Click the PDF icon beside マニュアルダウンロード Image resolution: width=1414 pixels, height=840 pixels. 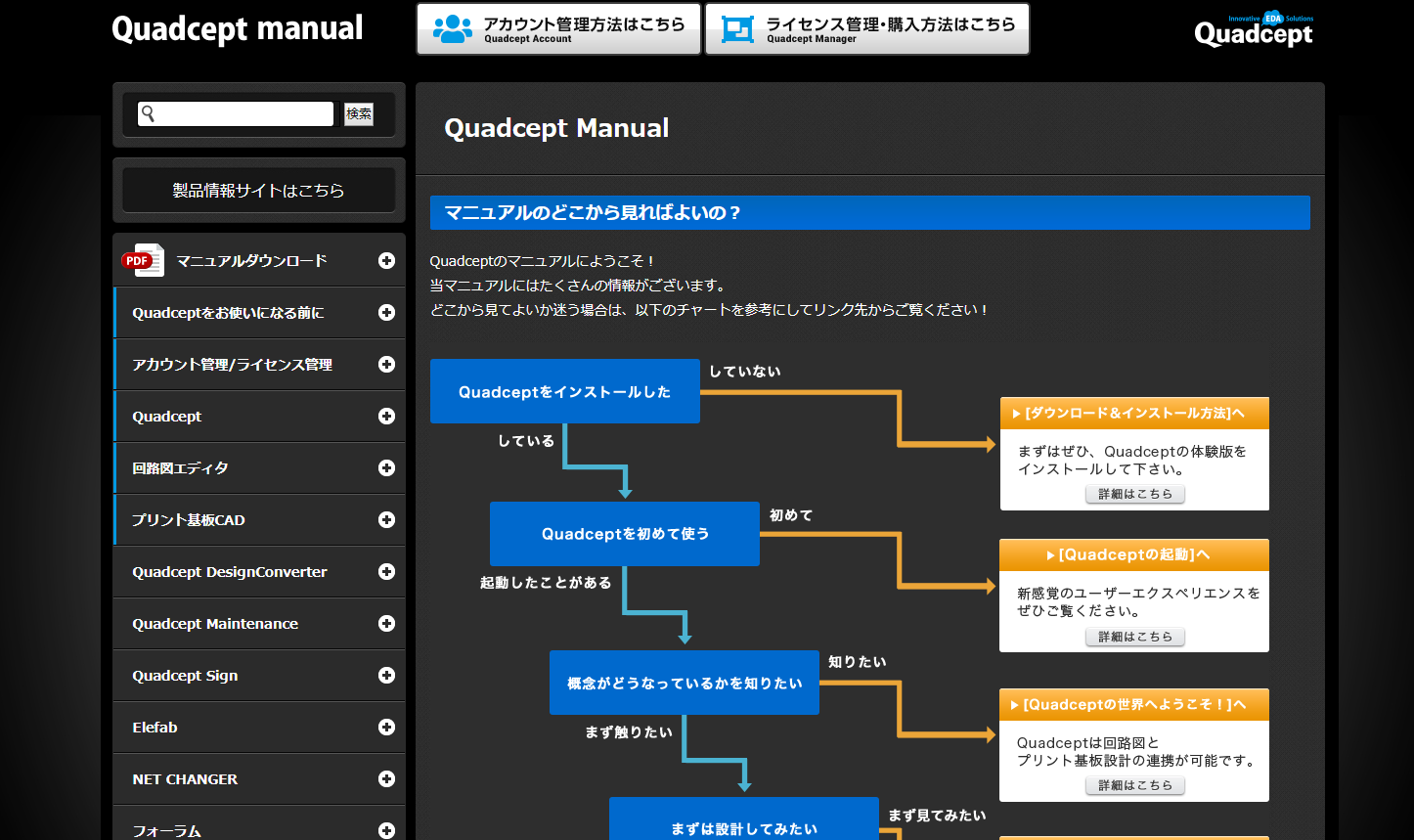click(143, 260)
